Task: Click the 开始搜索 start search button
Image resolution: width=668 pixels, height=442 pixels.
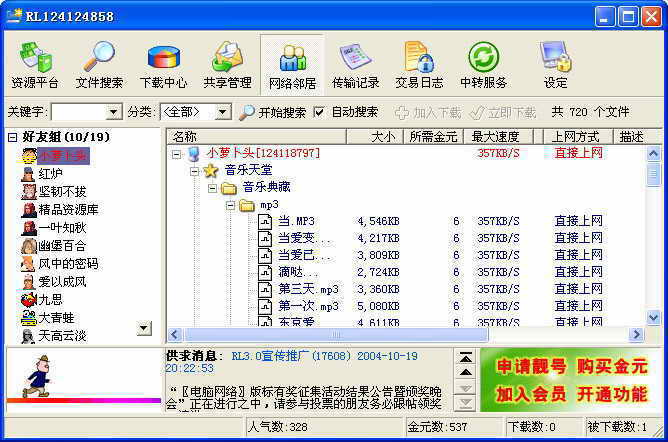Action: pyautogui.click(x=272, y=112)
